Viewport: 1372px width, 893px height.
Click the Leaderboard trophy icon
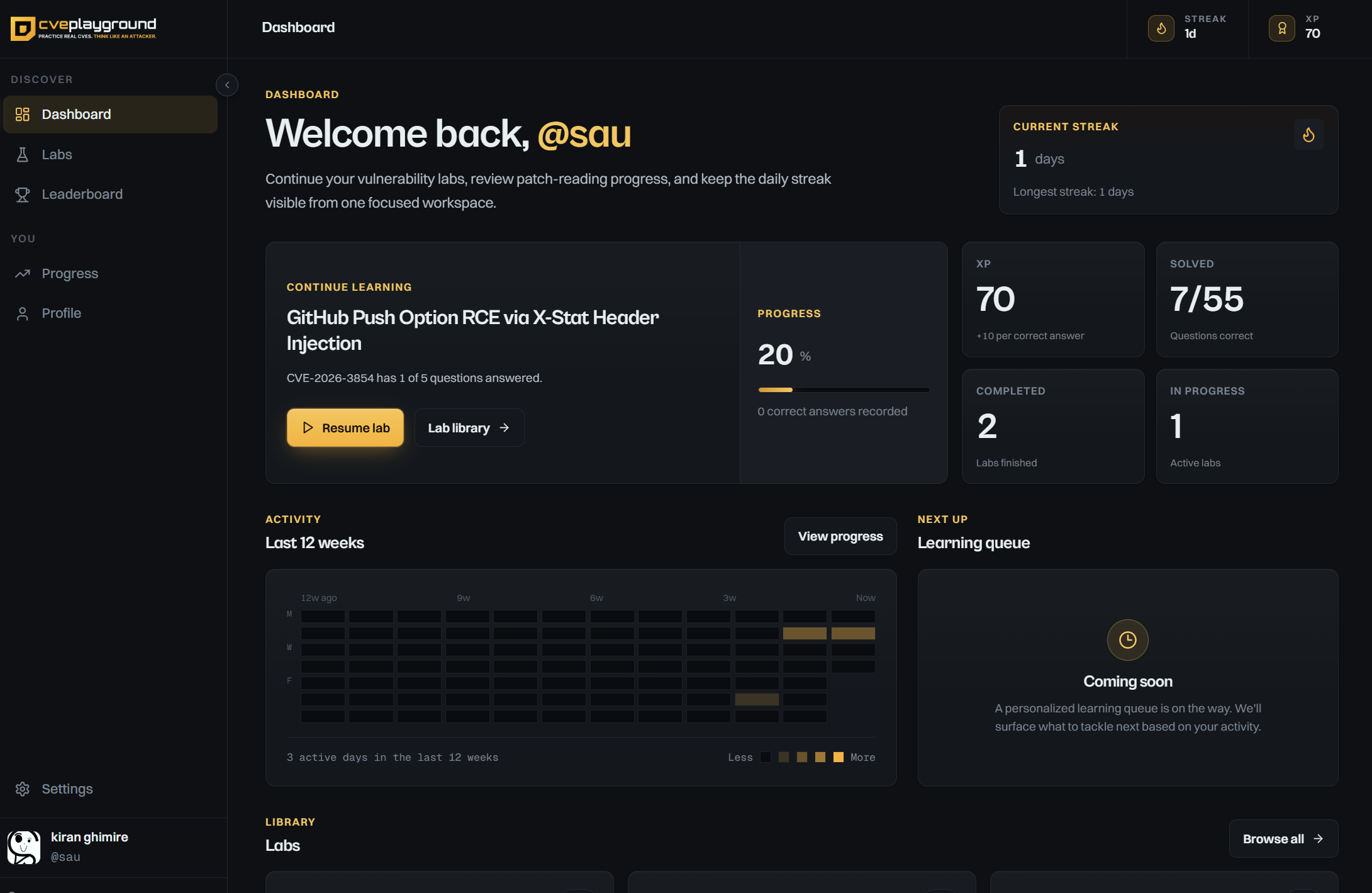coord(23,194)
